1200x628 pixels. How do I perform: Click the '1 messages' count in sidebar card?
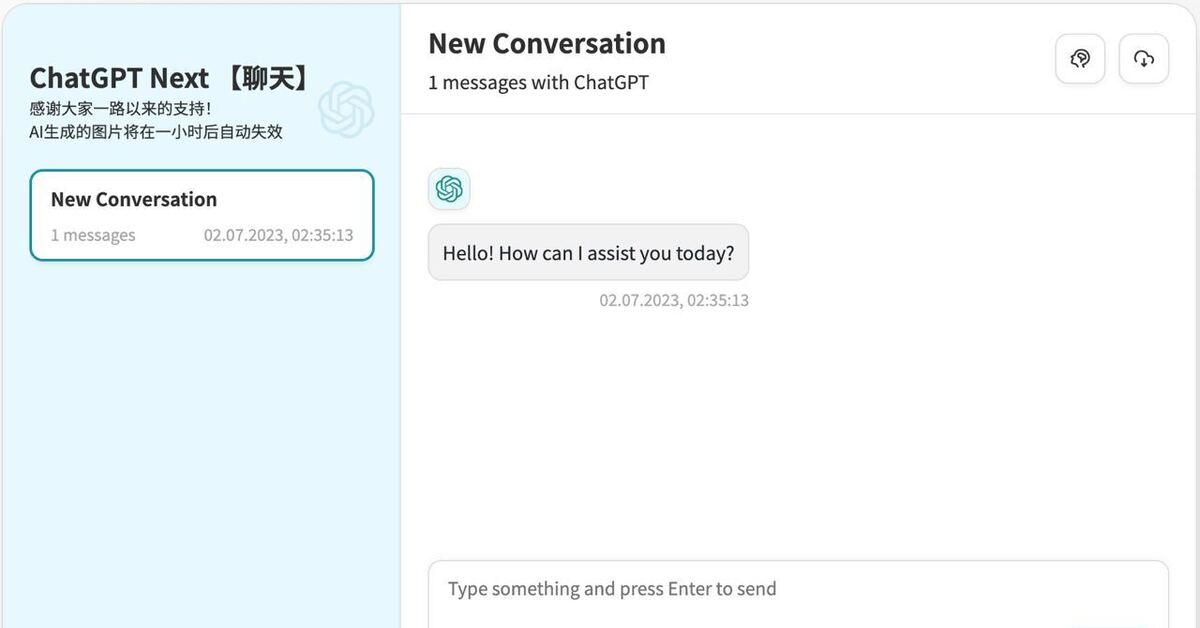pos(93,236)
